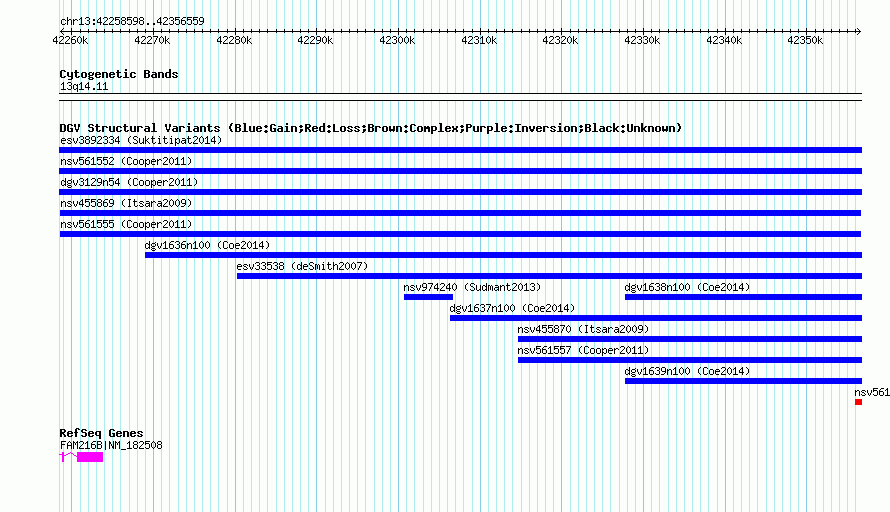Open the dgv1636n100 (Coe2014) variant label

tap(207, 245)
